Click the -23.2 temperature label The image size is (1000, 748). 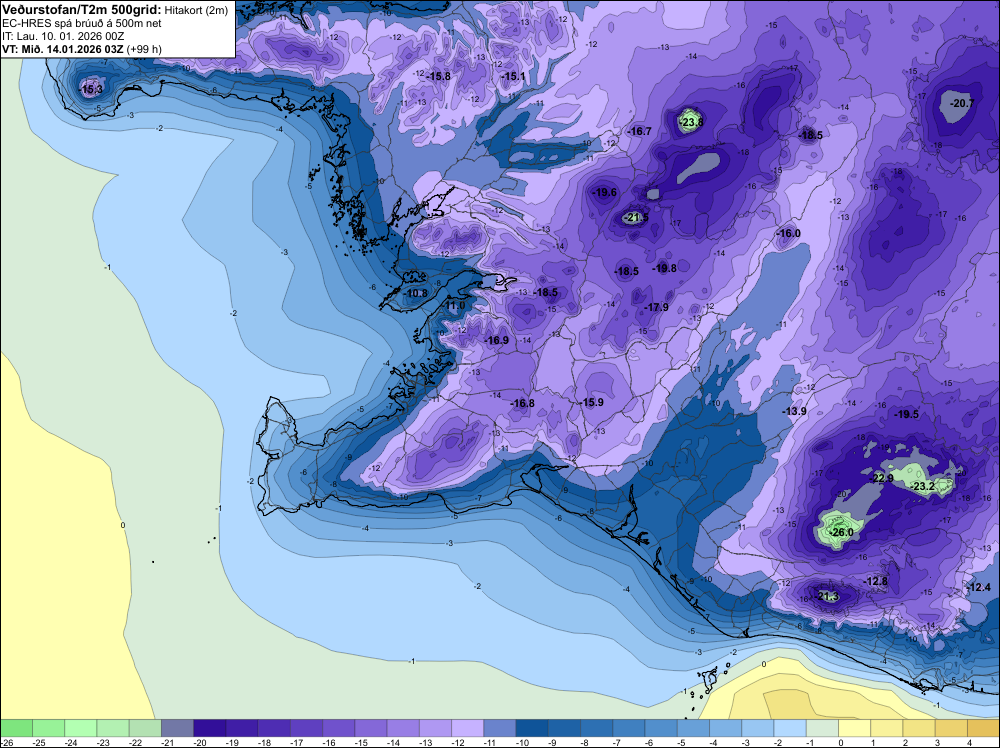point(923,487)
